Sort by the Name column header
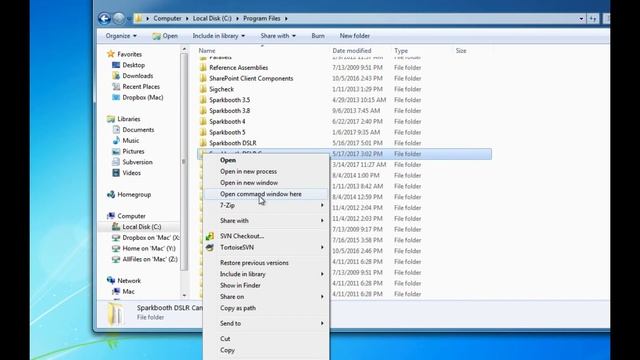 (x=207, y=51)
